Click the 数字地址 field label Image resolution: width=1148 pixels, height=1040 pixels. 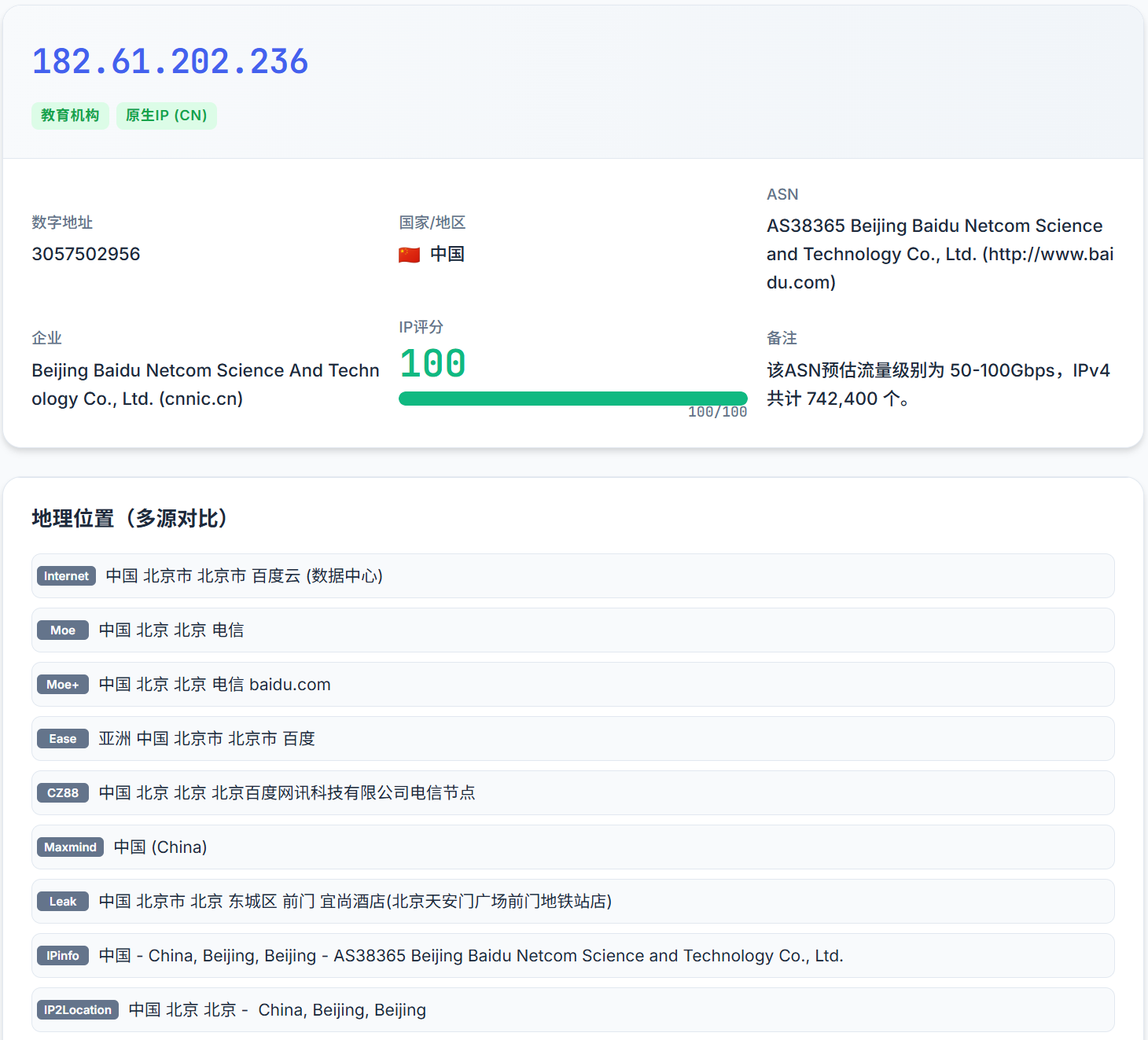pyautogui.click(x=62, y=222)
